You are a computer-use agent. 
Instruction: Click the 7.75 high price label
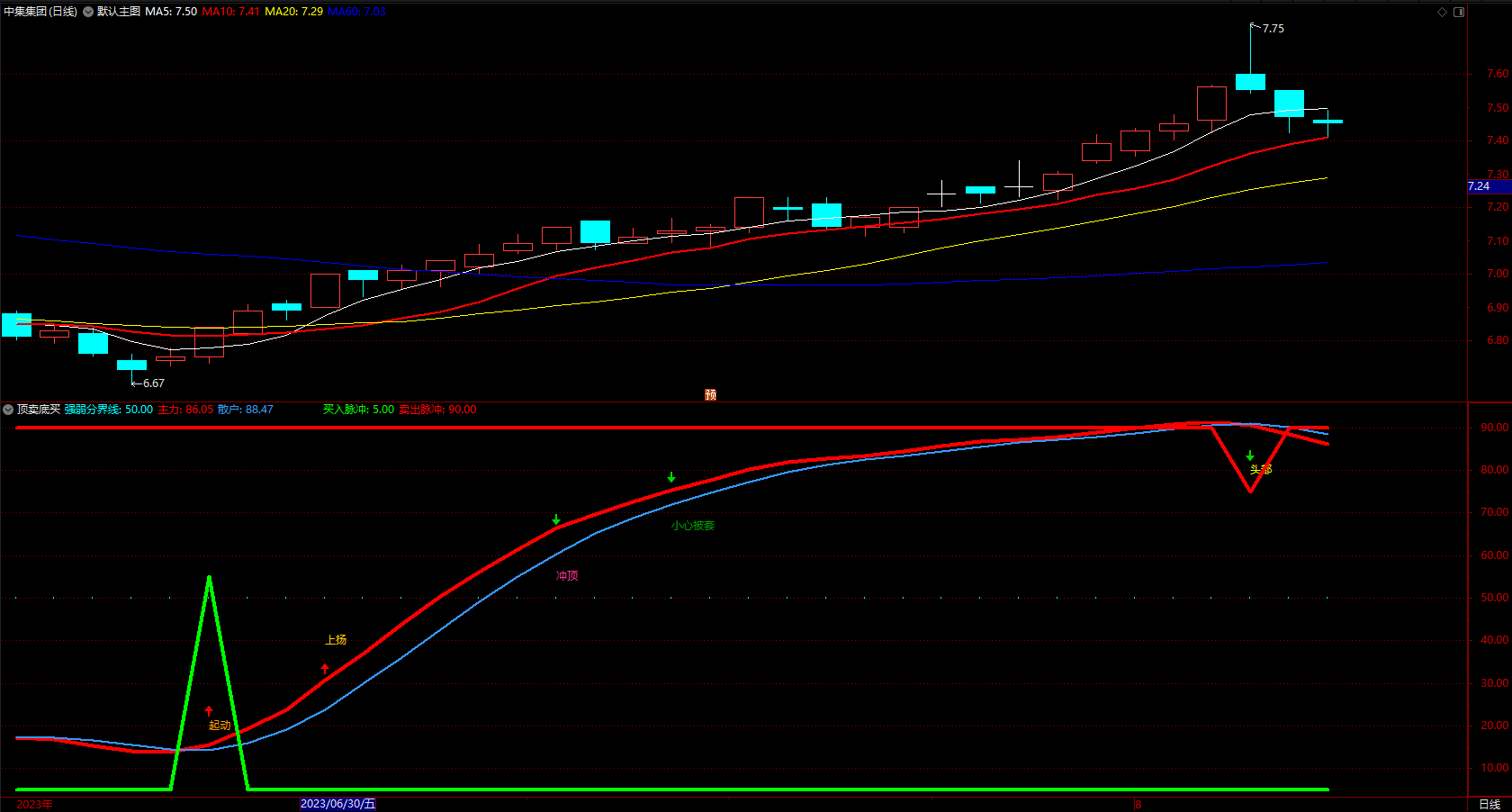1273,29
